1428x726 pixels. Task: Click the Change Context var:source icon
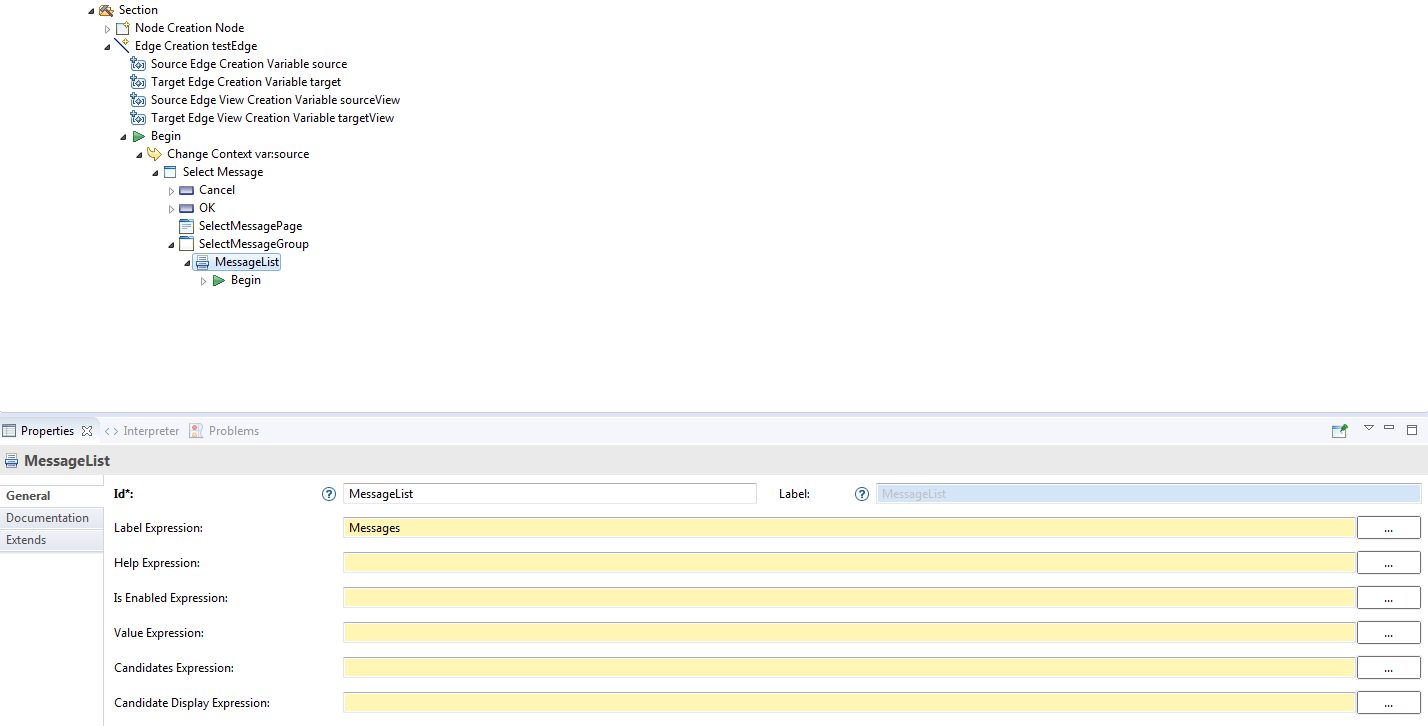pyautogui.click(x=154, y=154)
